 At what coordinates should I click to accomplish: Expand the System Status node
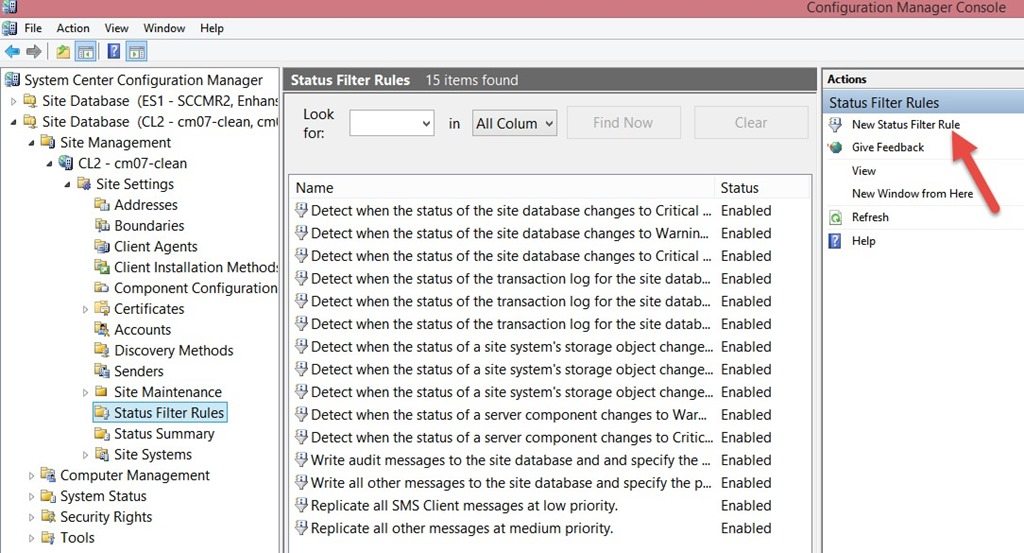tap(31, 497)
